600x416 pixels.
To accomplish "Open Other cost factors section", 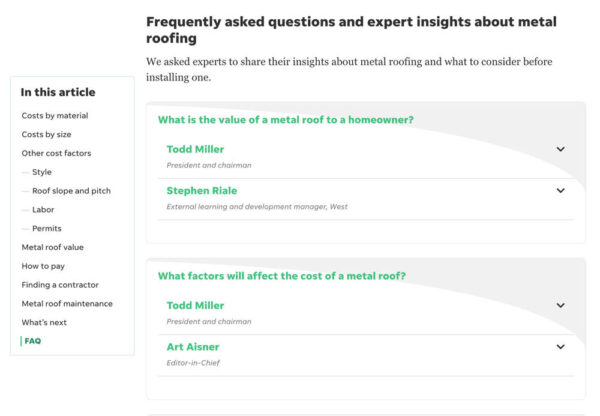I will [x=56, y=154].
